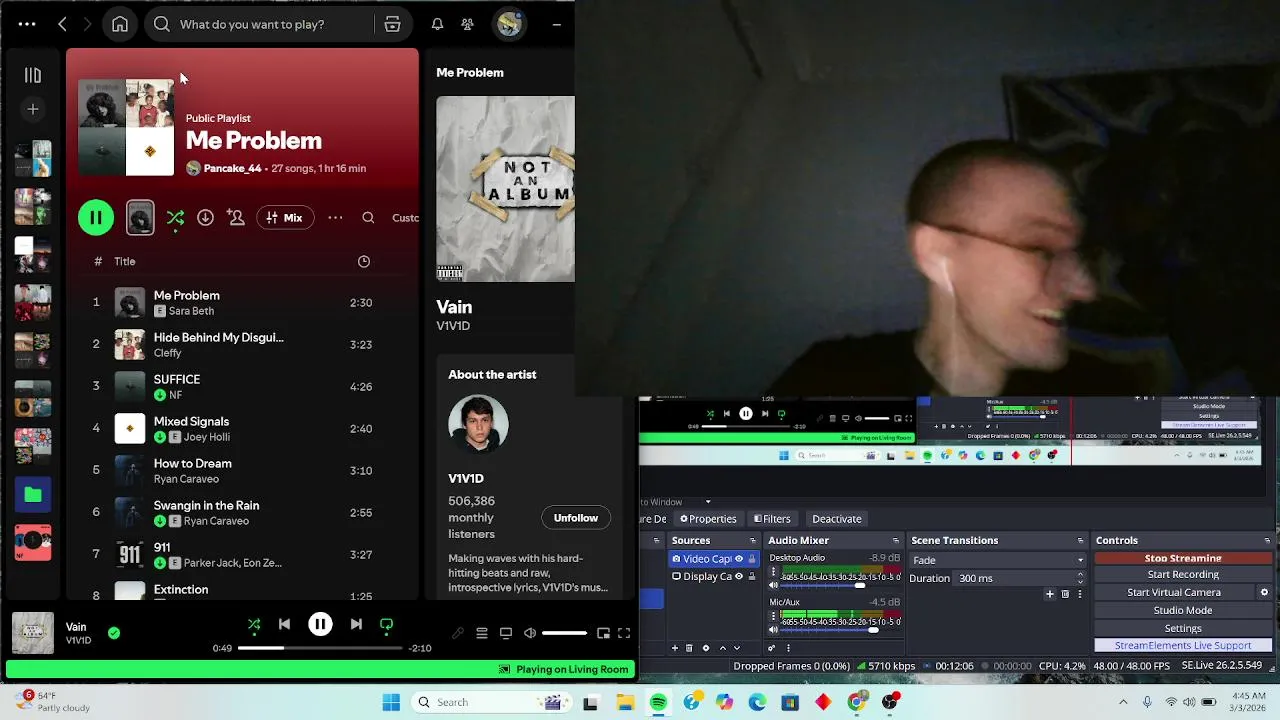Viewport: 1280px width, 720px height.
Task: Open the Fade transition dropdown in OBS
Action: click(998, 560)
